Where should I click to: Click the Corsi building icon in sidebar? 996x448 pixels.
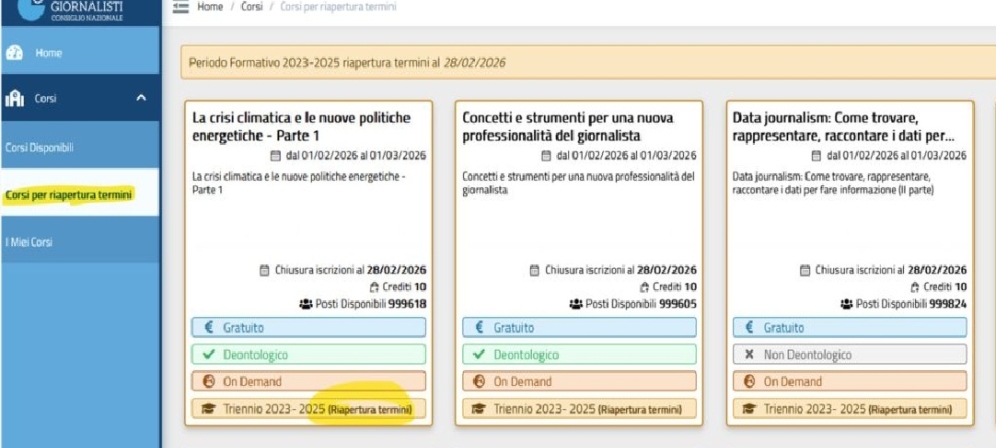(15, 98)
